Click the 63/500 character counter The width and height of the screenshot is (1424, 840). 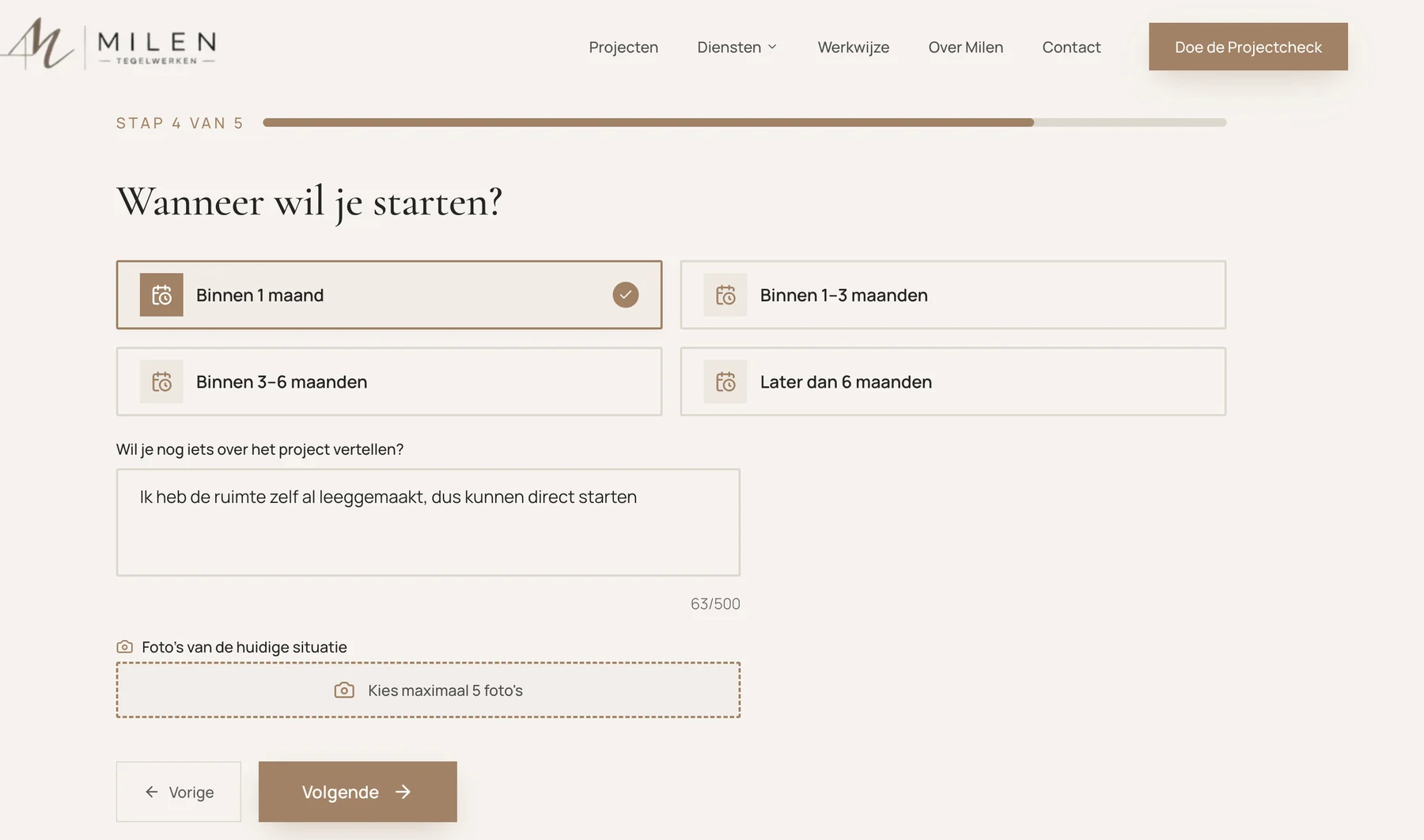[x=715, y=604]
